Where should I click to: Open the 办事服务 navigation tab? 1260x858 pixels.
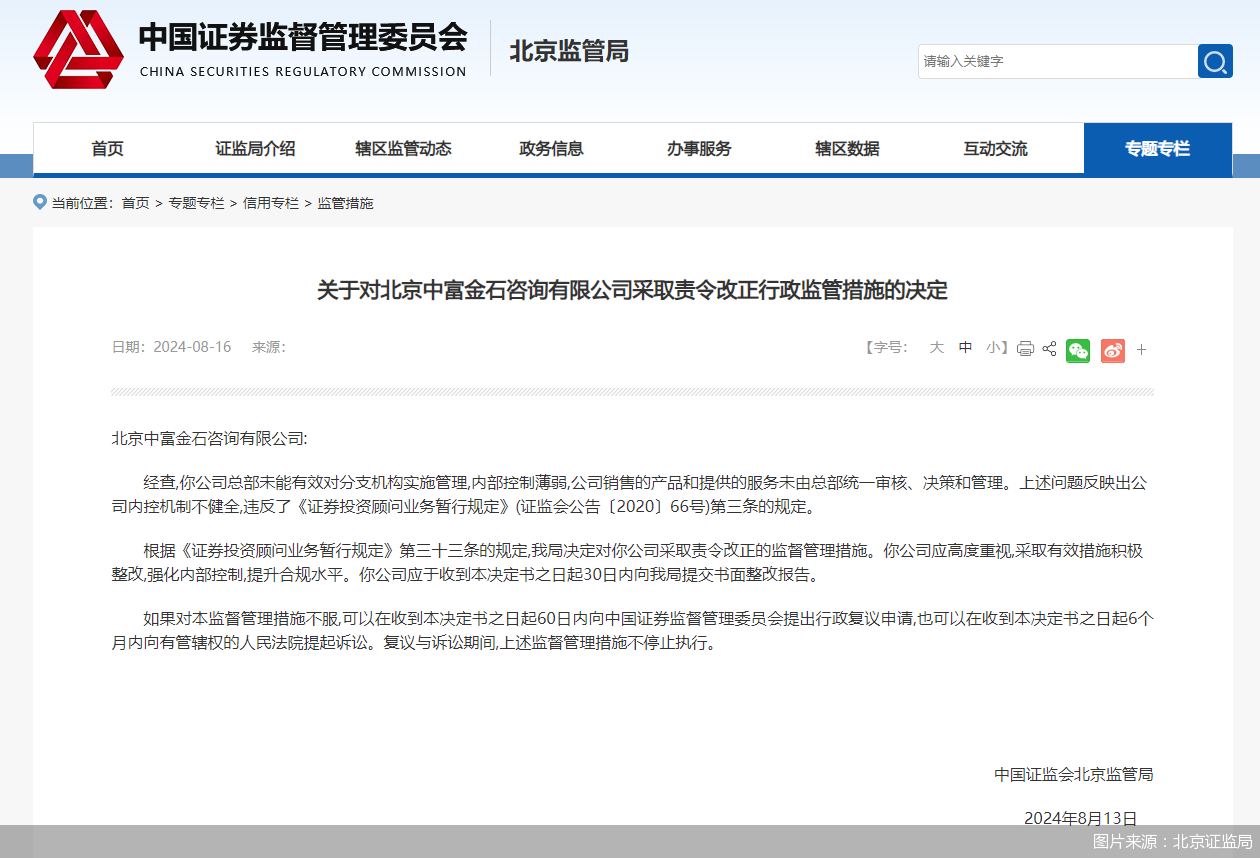coord(699,148)
